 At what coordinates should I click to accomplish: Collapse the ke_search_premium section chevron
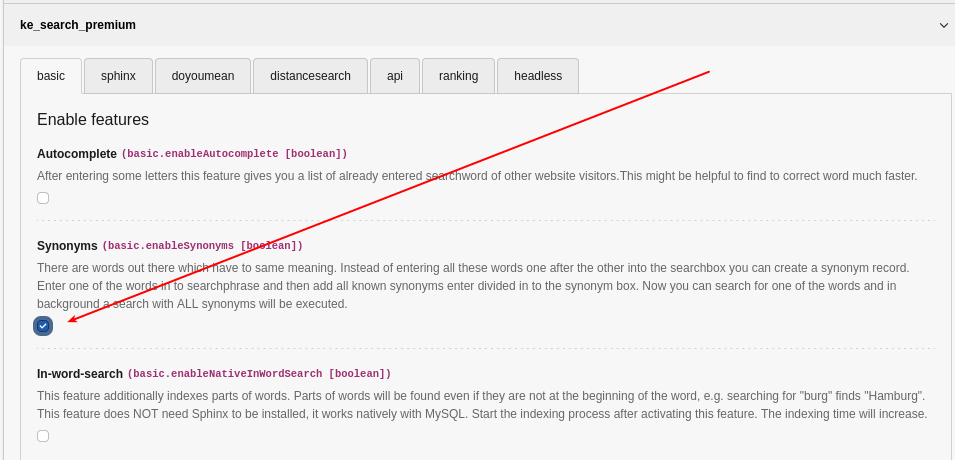(943, 25)
